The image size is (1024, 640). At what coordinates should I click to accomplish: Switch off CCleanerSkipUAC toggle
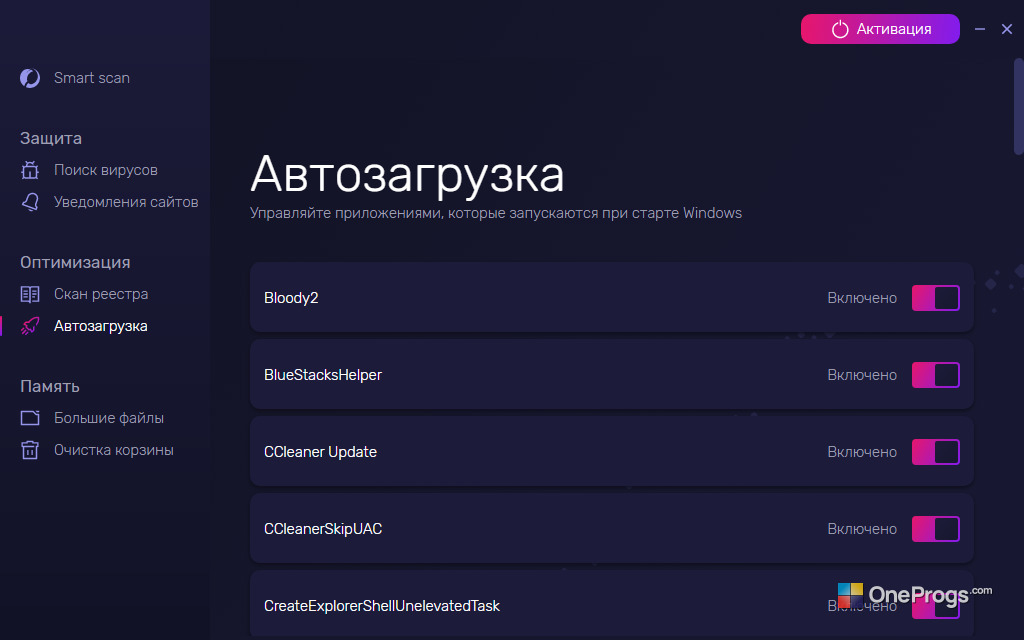pos(935,529)
